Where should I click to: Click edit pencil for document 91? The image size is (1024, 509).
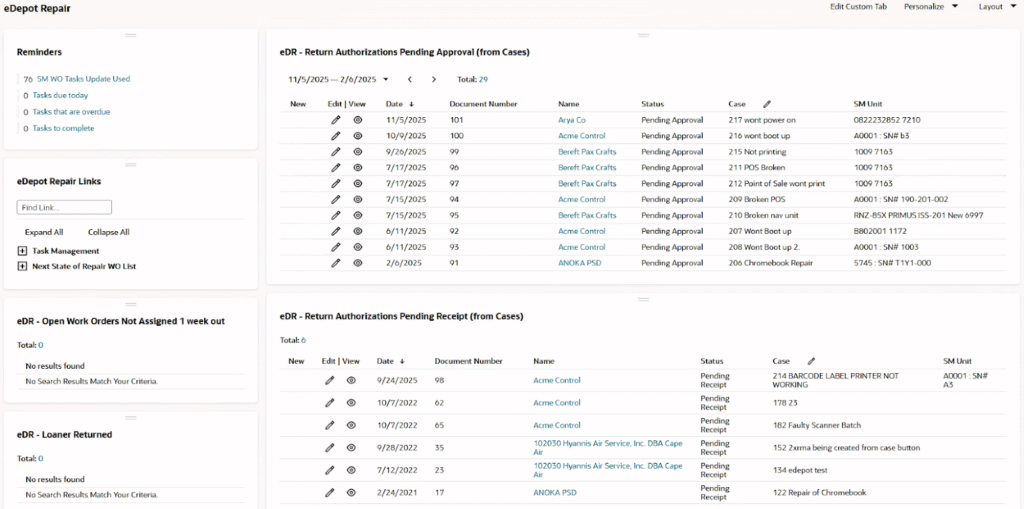point(336,263)
